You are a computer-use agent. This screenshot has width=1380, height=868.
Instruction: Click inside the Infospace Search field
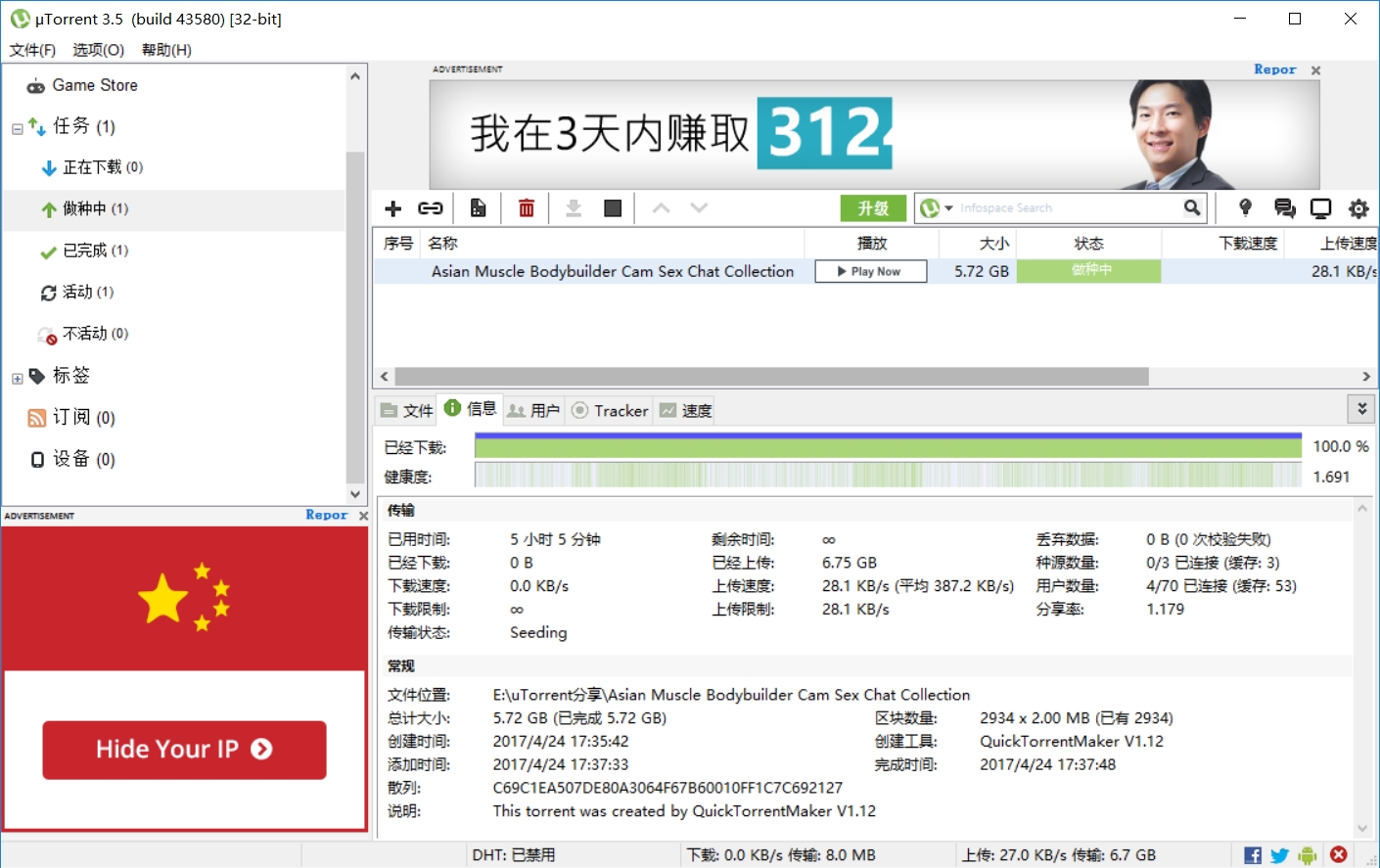(1067, 208)
